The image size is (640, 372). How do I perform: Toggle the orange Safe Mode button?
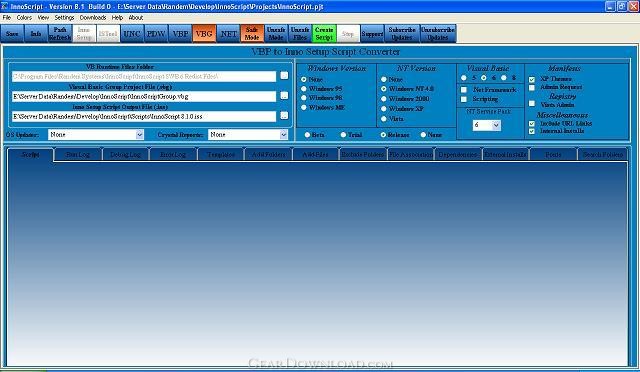[252, 33]
